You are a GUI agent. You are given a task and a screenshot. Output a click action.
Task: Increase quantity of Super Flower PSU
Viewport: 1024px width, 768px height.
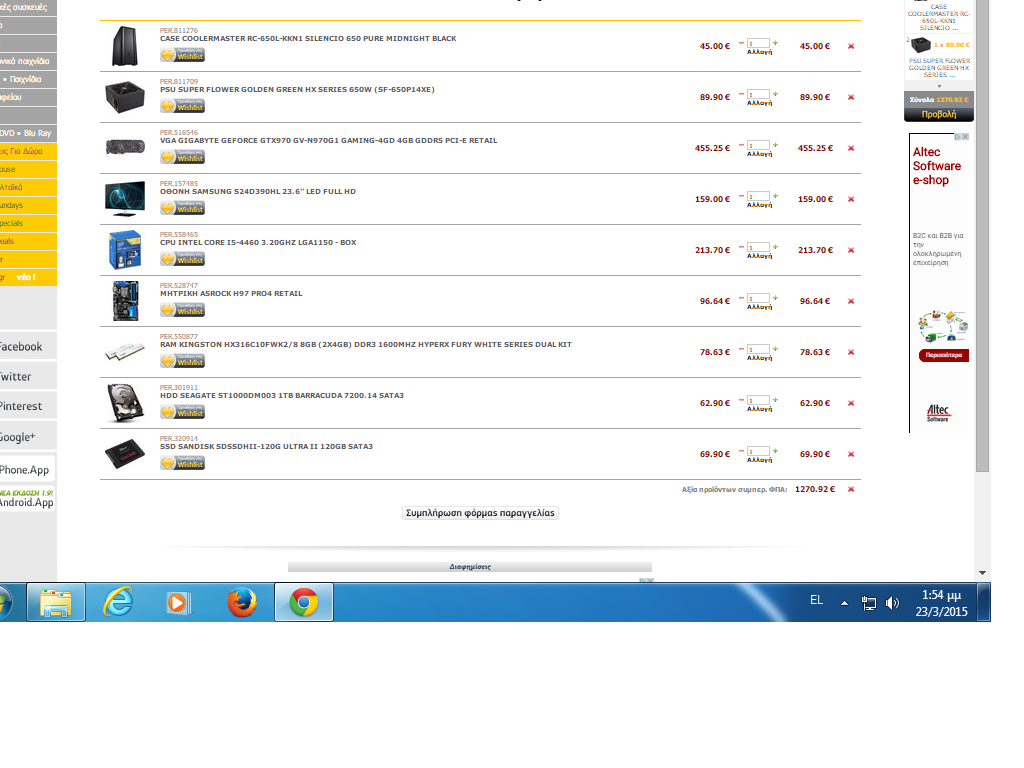776,93
